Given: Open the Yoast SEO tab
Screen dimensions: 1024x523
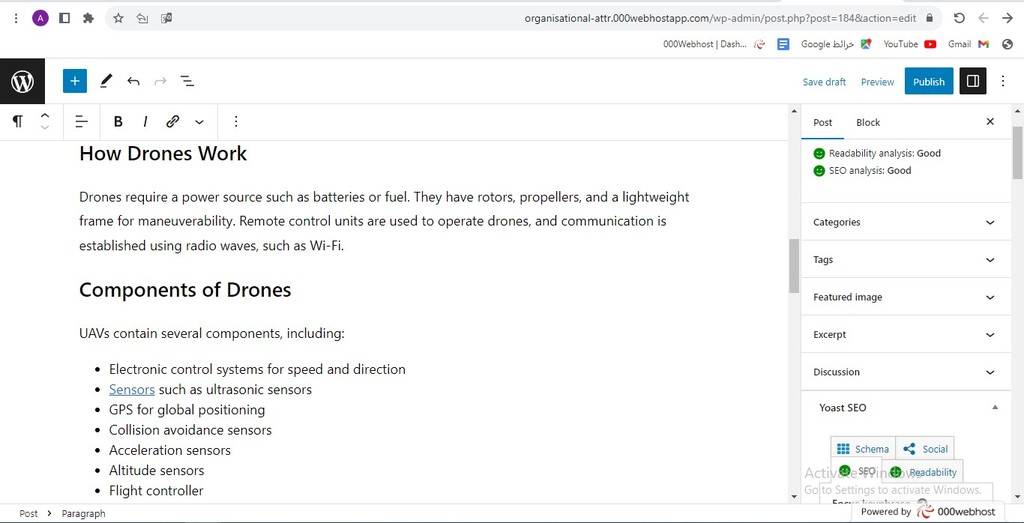Looking at the screenshot, I should (857, 471).
